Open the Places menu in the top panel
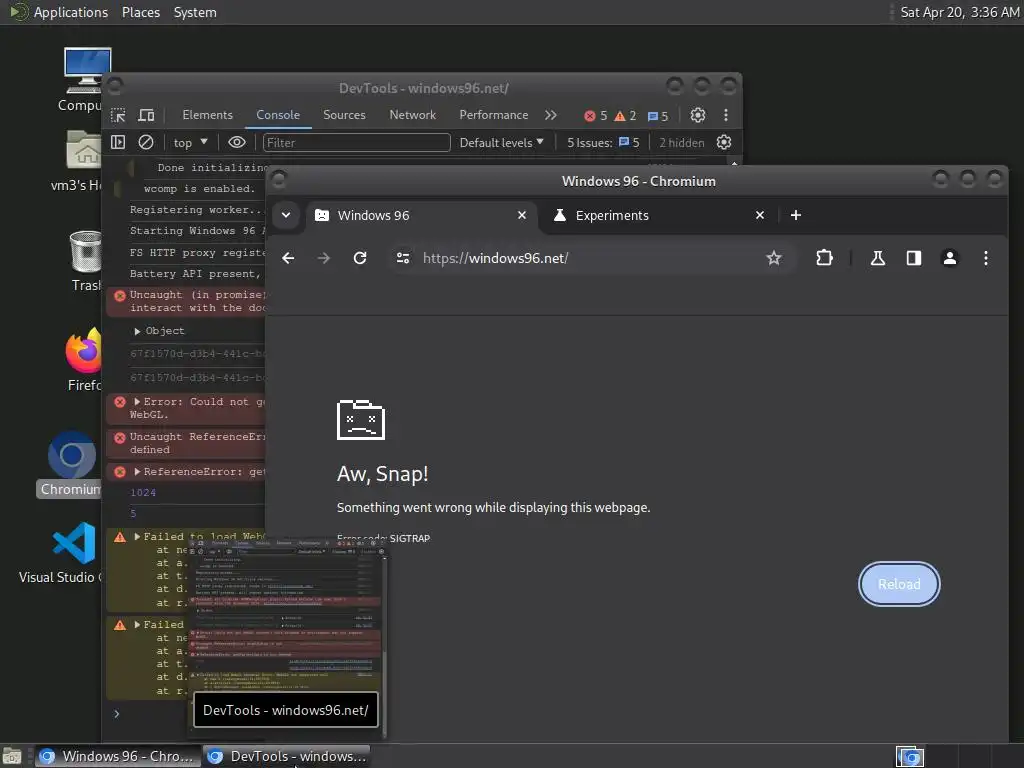Viewport: 1024px width, 768px height. click(x=140, y=12)
